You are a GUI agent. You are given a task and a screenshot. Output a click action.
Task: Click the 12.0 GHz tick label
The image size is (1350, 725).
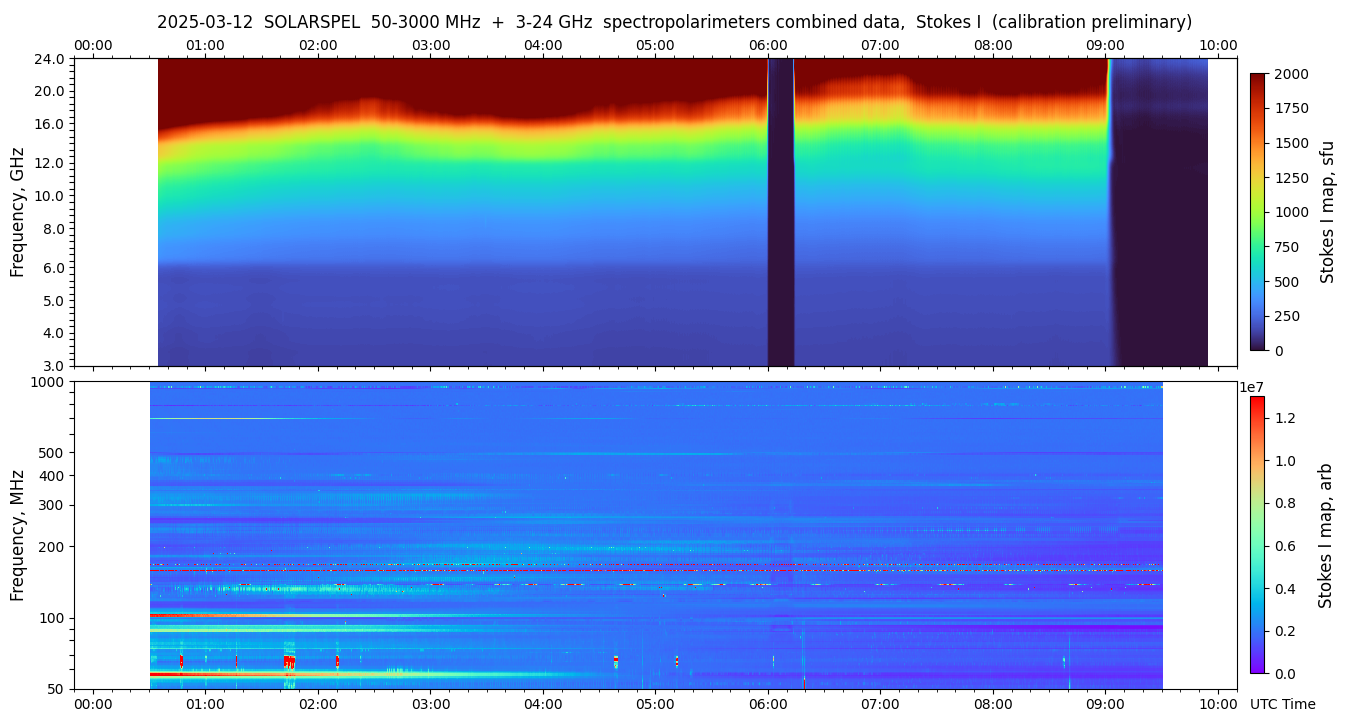[x=51, y=163]
